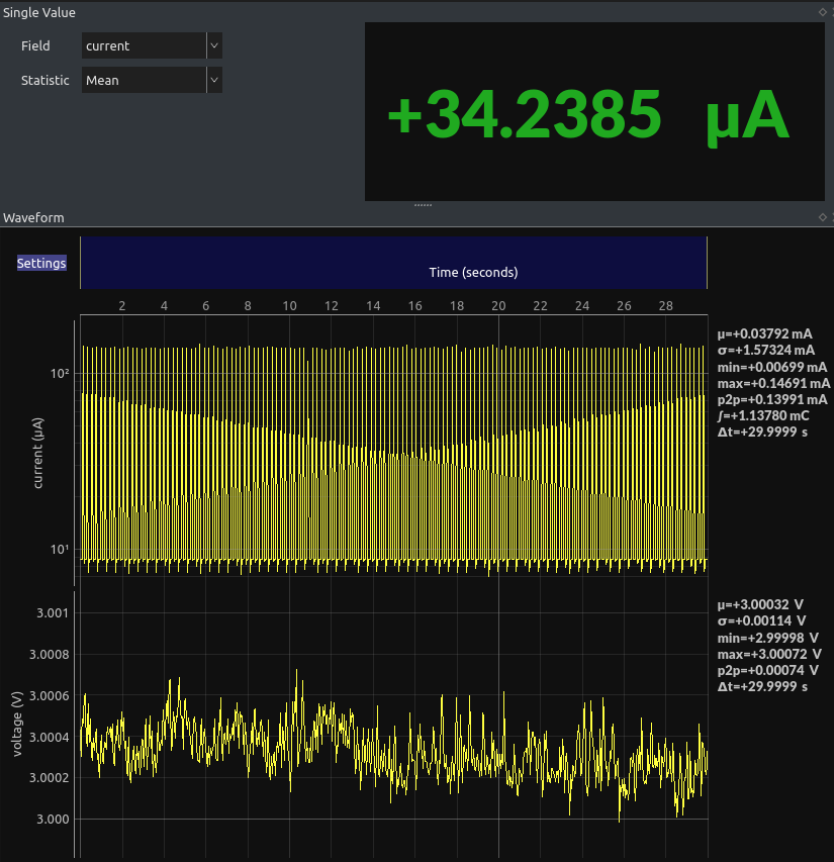Click the voltage (V) axis label
Screen dimensions: 834x862
coord(18,722)
